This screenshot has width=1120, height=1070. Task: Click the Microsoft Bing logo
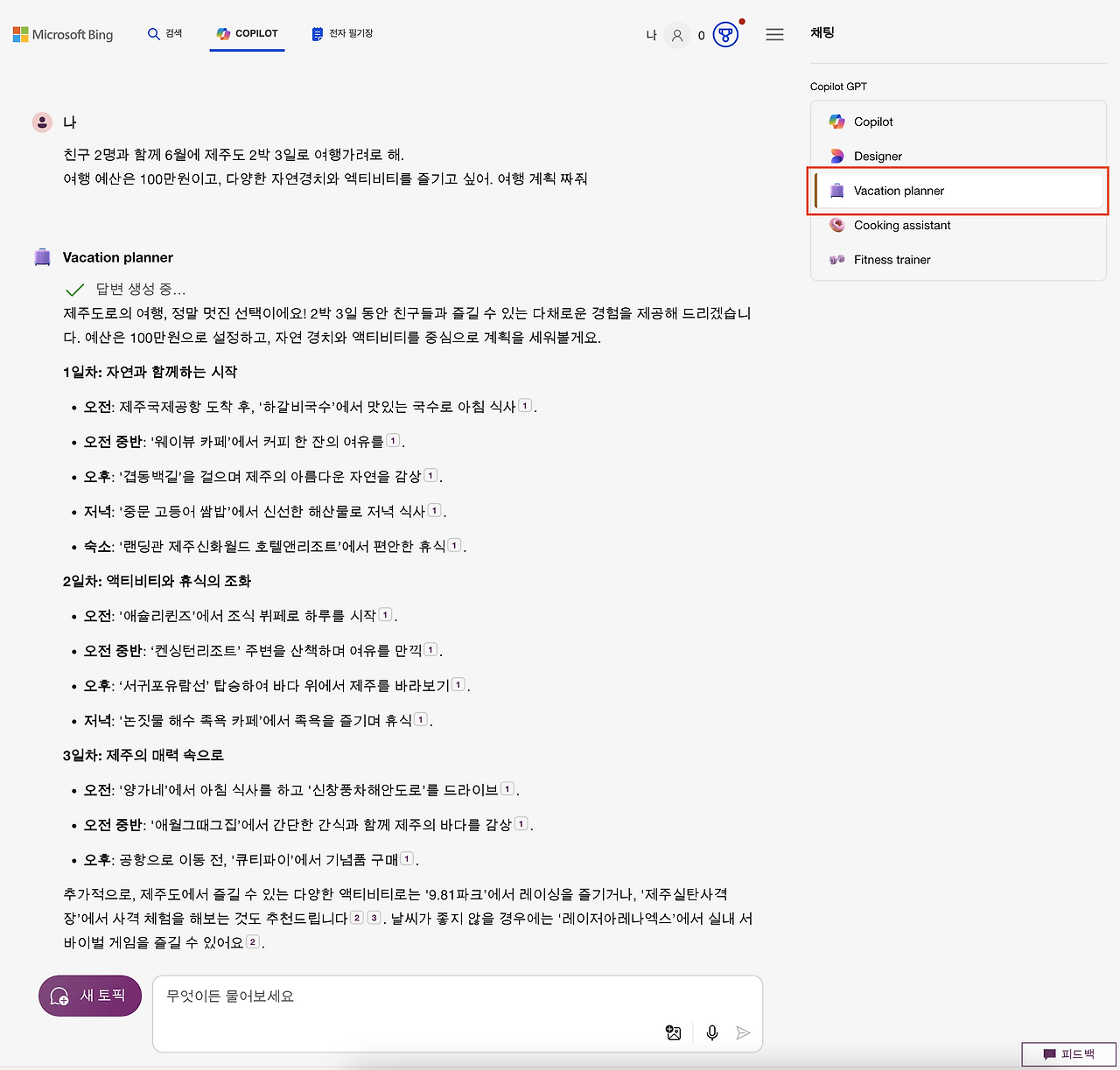[x=62, y=34]
